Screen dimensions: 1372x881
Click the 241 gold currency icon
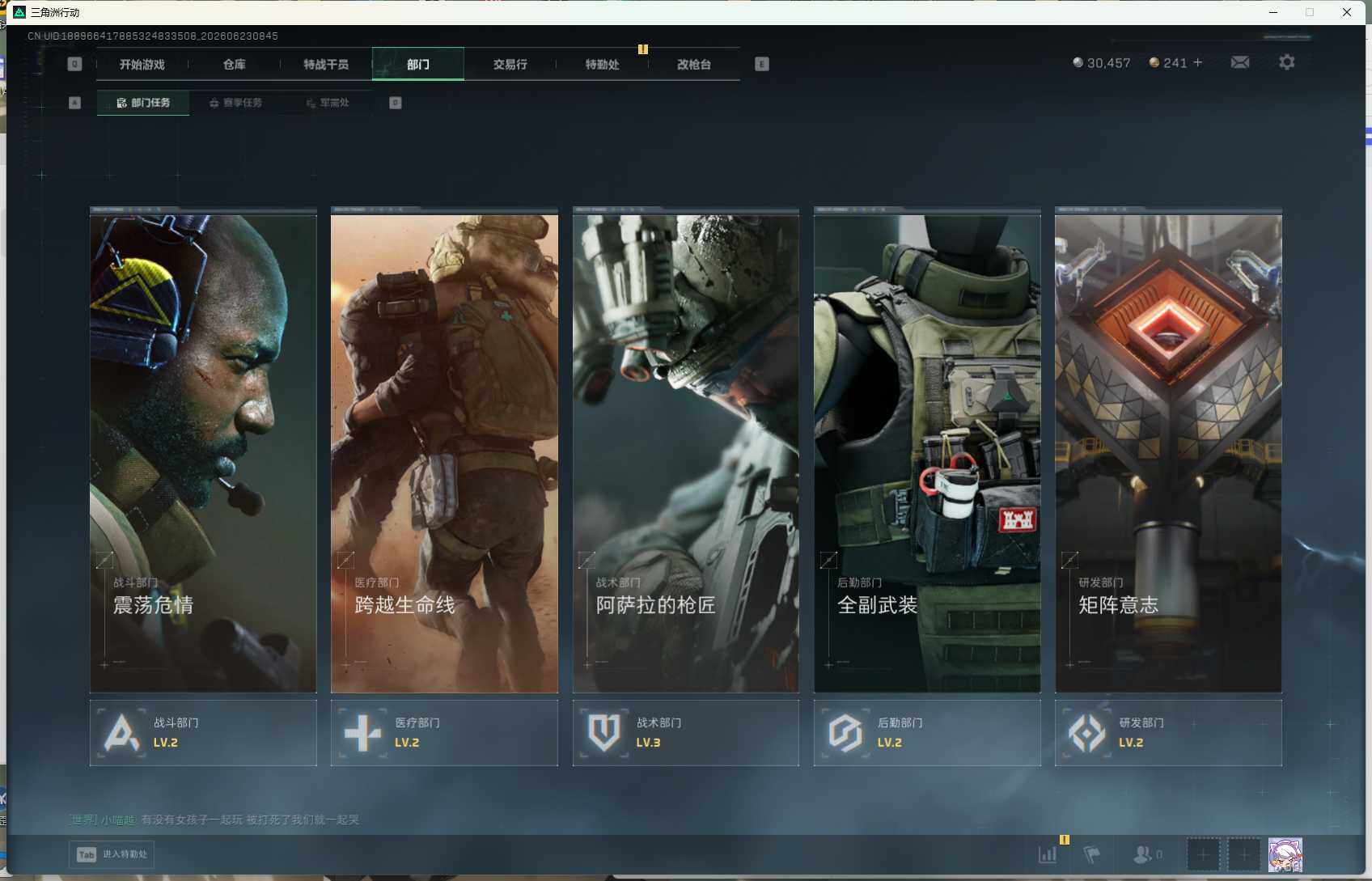click(1154, 62)
